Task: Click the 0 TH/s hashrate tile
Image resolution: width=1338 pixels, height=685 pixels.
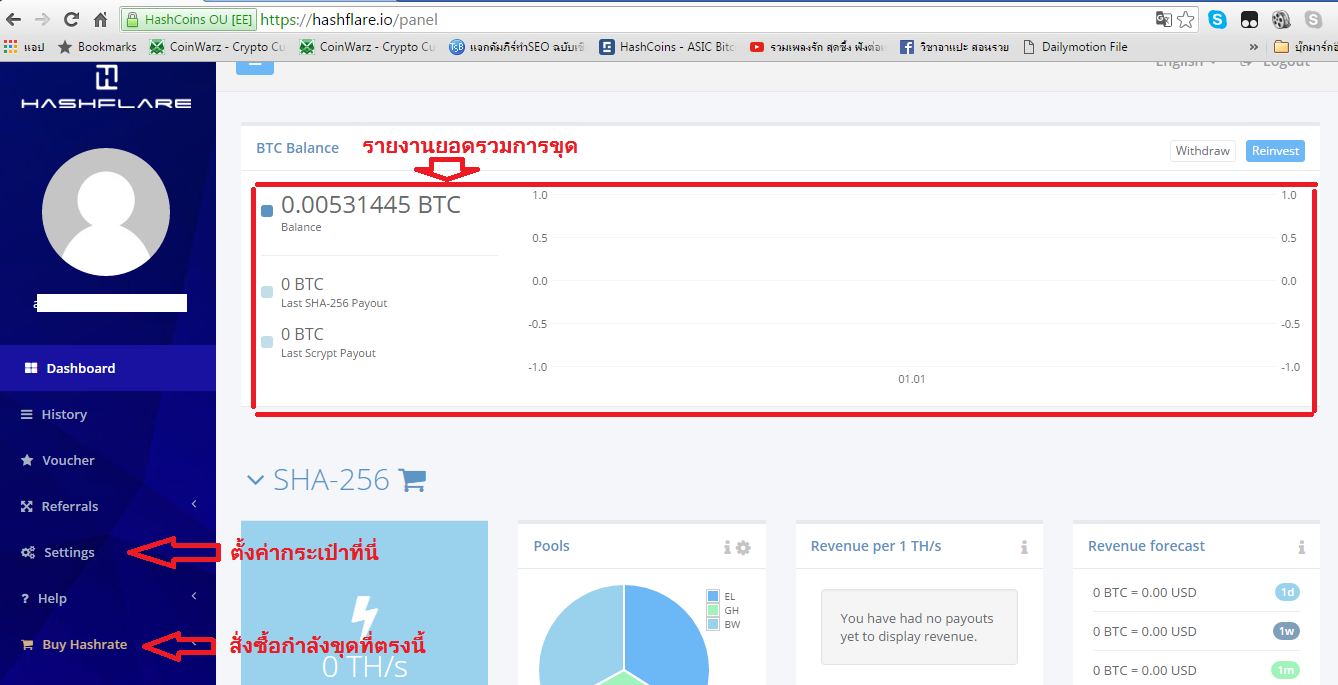Action: [365, 603]
